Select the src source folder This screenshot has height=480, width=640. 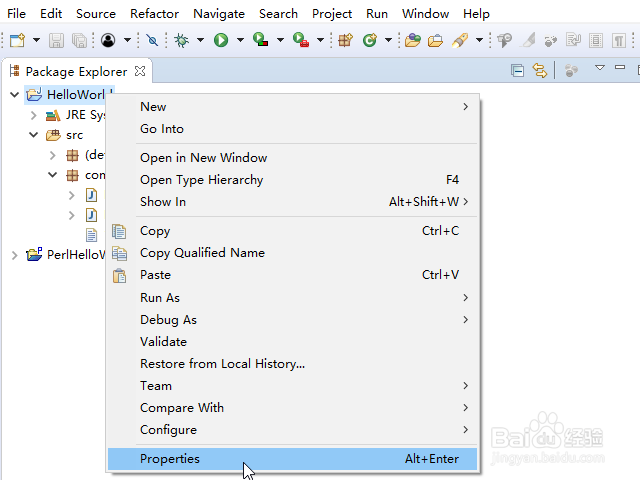[x=74, y=135]
